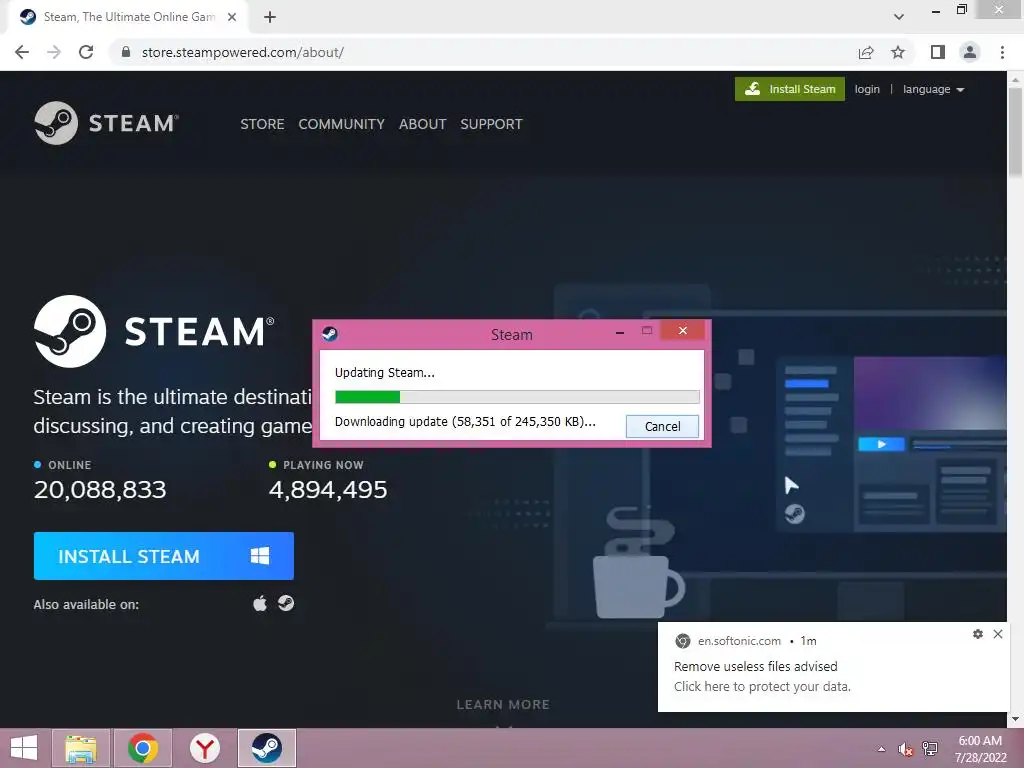This screenshot has height=768, width=1024.
Task: Open the SUPPORT page
Action: pyautogui.click(x=491, y=124)
